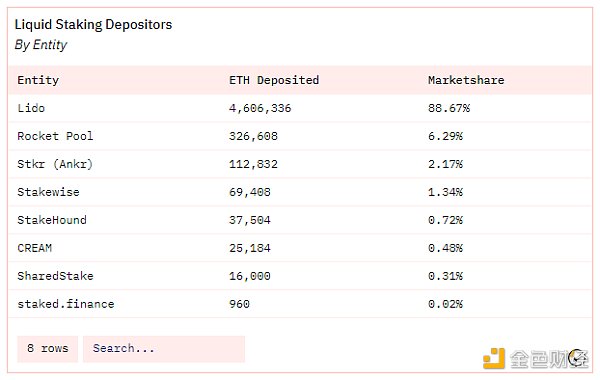Sort by the ETH Deposited column header
This screenshot has height=380, width=600.
coord(274,80)
